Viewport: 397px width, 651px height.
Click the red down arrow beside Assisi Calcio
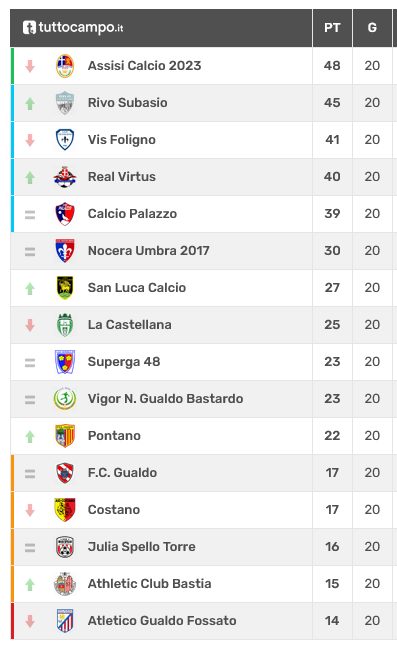coord(30,66)
